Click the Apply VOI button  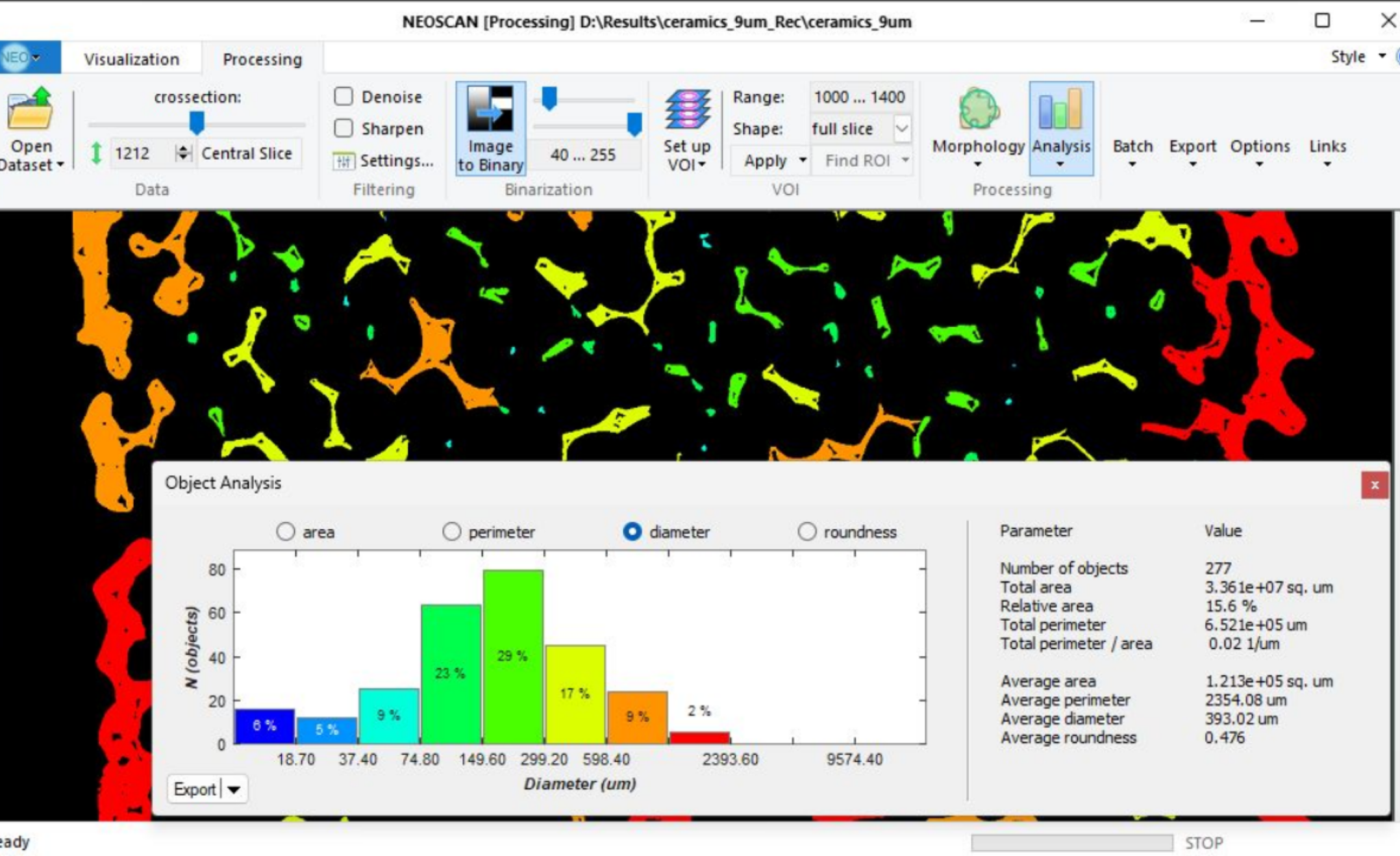(765, 160)
